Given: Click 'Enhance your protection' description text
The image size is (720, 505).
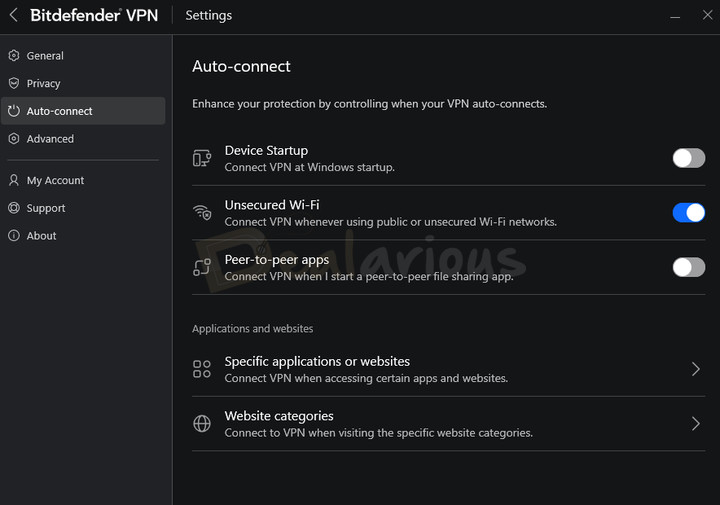Looking at the screenshot, I should pyautogui.click(x=369, y=104).
